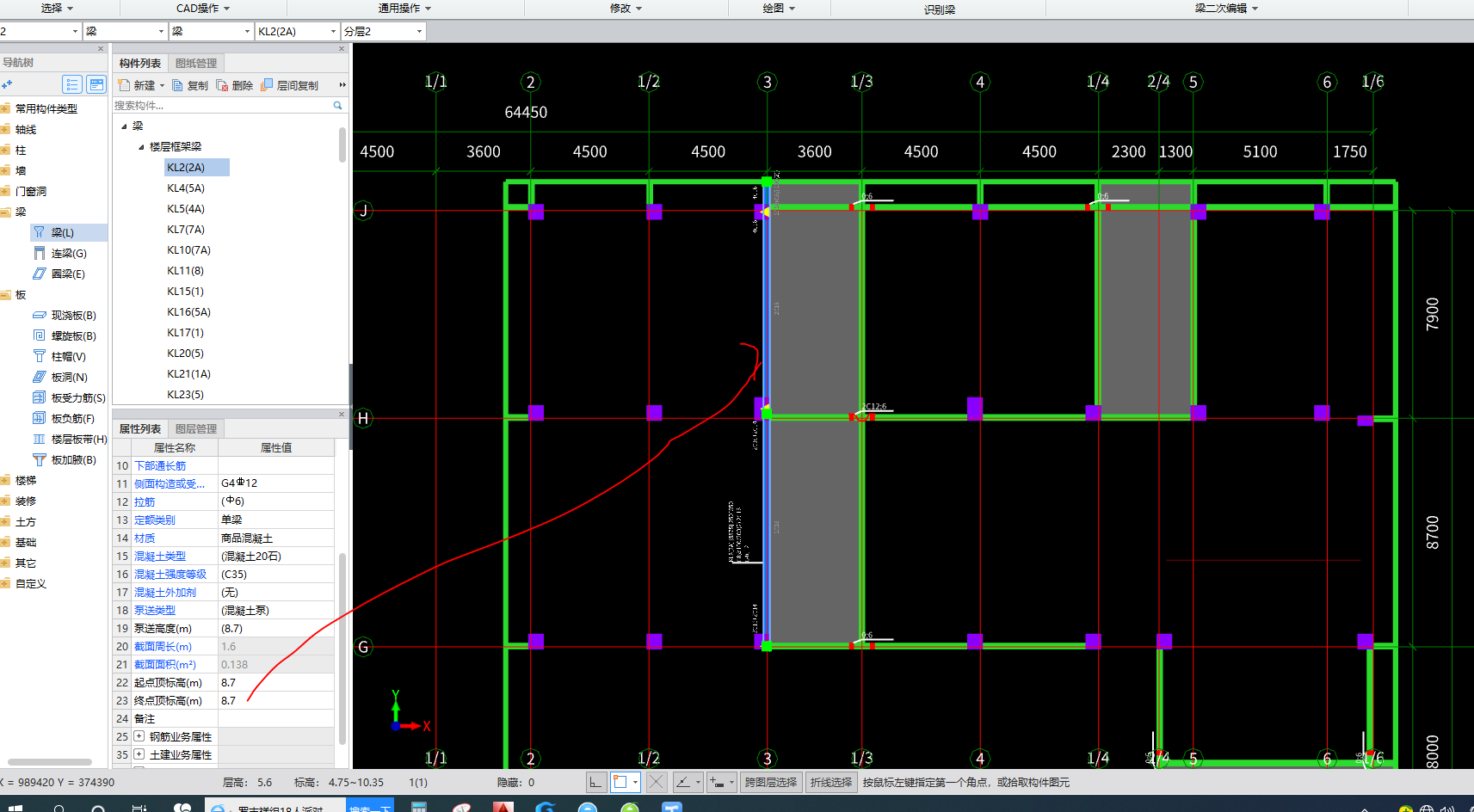Click the component list vertical scrollbar
Screen dimensions: 1474x812
[342, 145]
